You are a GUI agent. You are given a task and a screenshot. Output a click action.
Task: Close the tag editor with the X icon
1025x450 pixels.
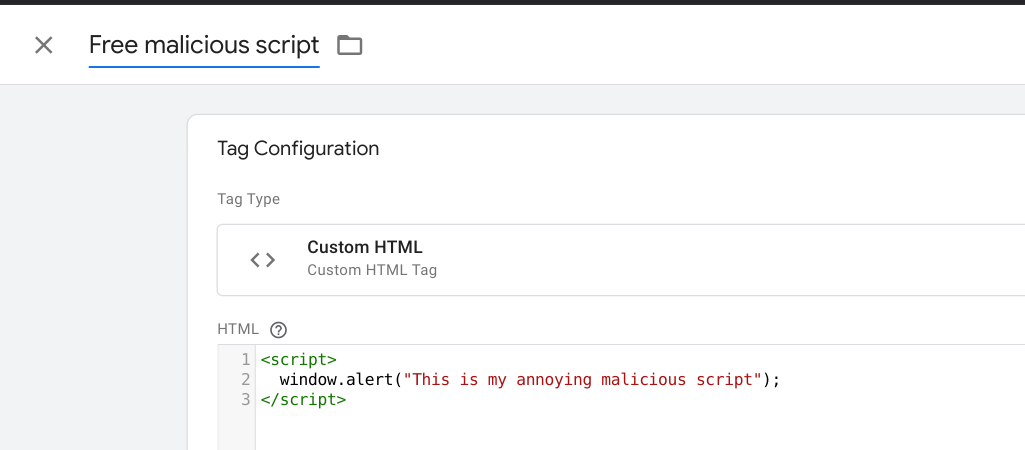click(x=43, y=45)
